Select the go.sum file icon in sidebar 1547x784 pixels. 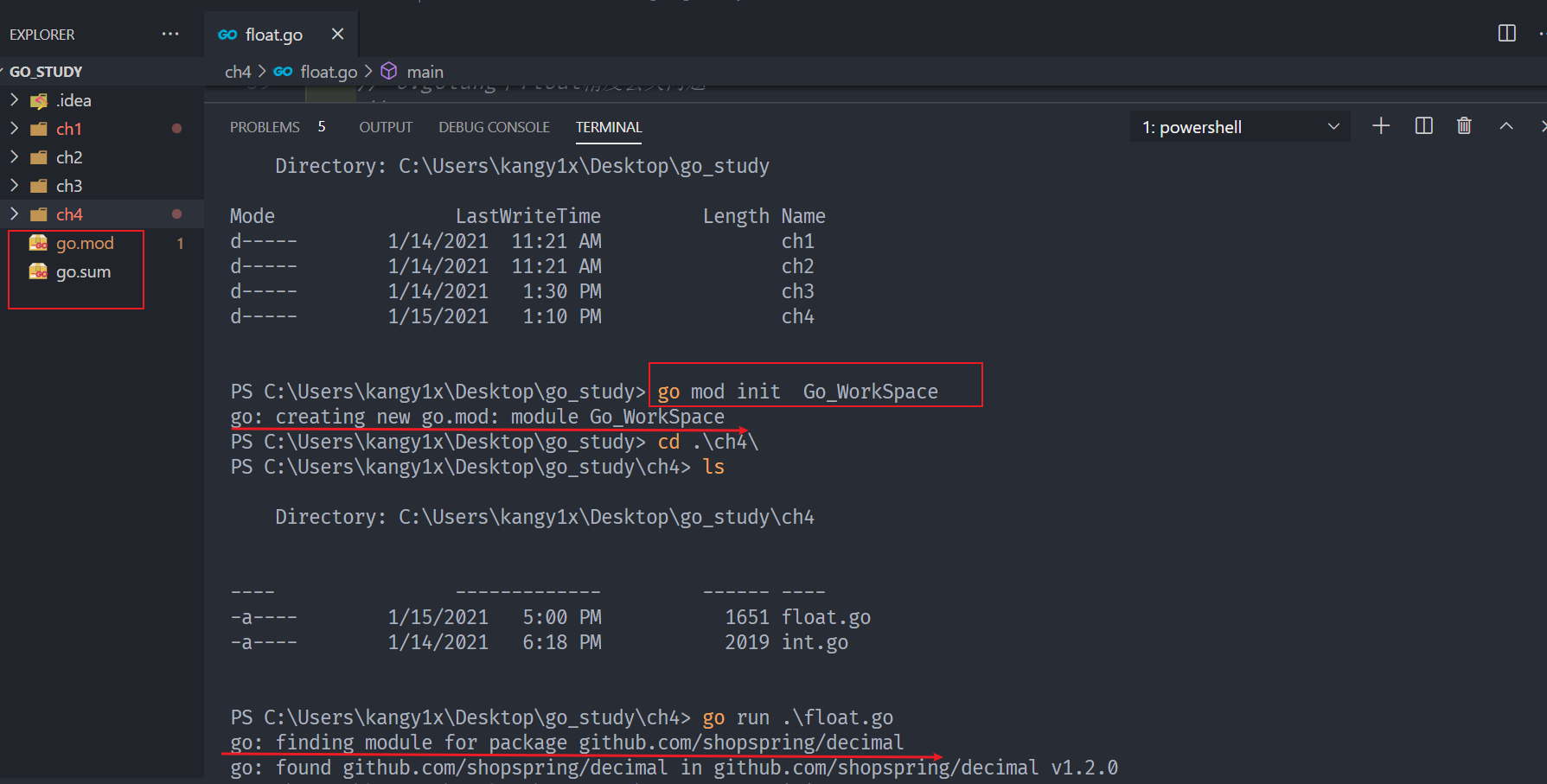(x=39, y=271)
